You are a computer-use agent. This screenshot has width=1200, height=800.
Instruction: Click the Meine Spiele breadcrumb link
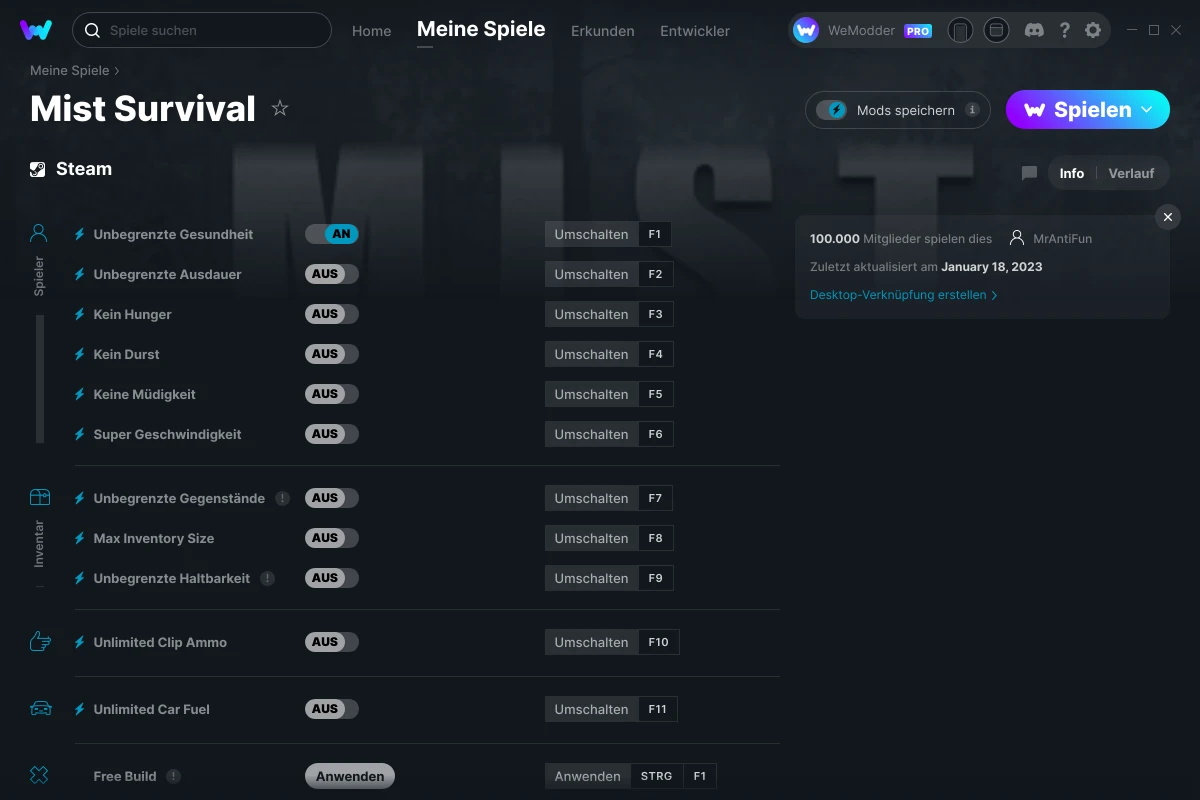(x=70, y=71)
